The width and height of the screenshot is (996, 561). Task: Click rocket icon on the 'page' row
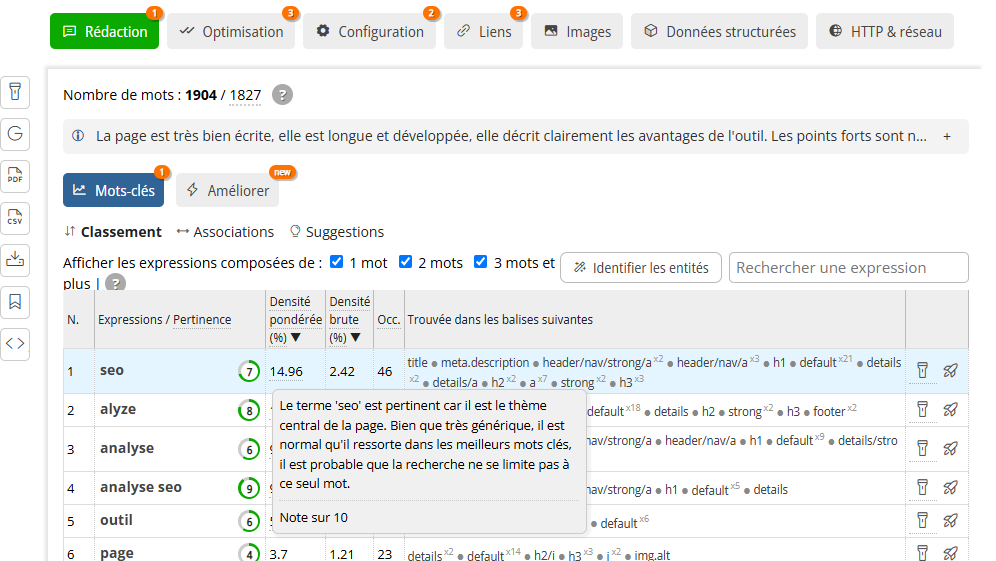(x=950, y=553)
